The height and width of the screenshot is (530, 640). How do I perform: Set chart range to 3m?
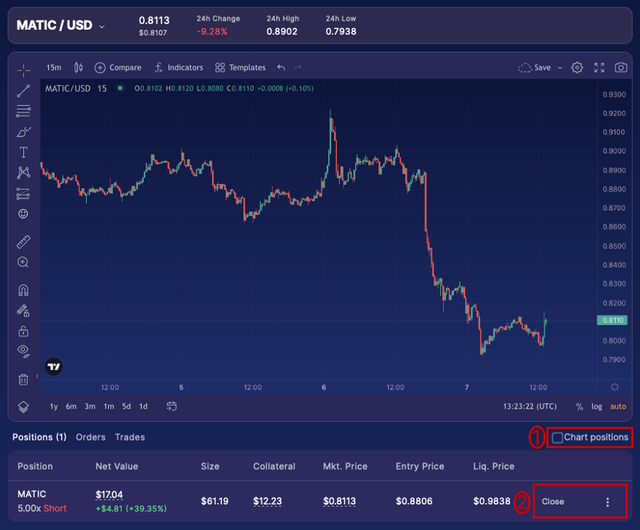(90, 406)
